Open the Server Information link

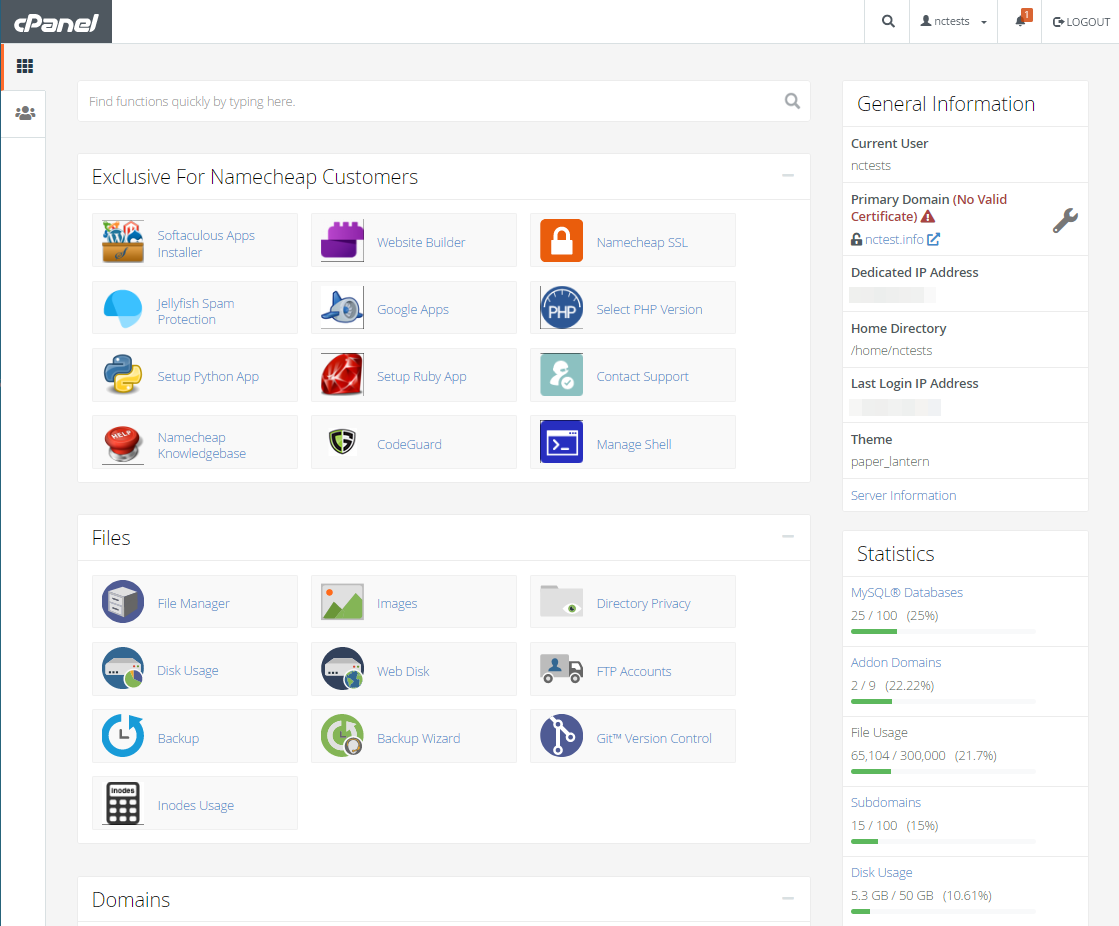(x=903, y=495)
